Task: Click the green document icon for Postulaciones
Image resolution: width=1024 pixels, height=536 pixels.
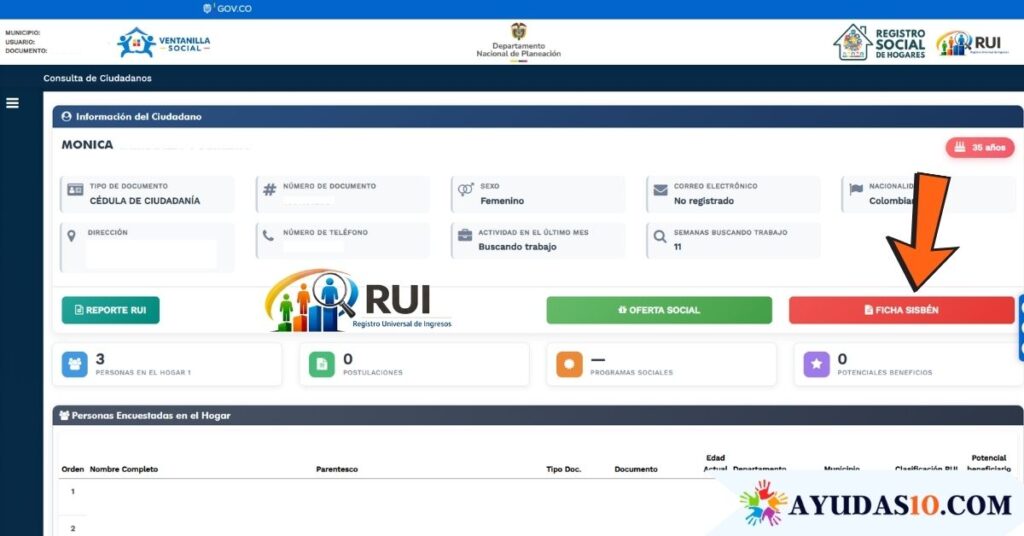Action: [321, 364]
